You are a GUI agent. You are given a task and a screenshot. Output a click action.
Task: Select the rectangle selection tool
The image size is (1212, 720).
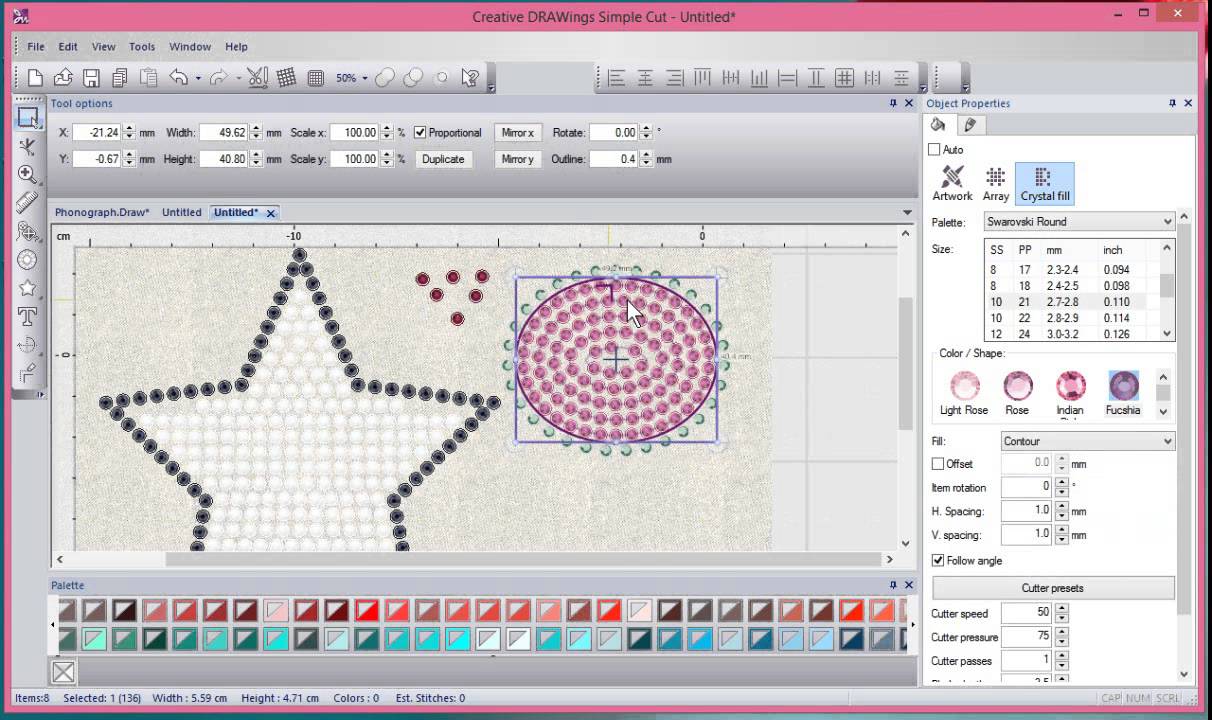pos(27,117)
